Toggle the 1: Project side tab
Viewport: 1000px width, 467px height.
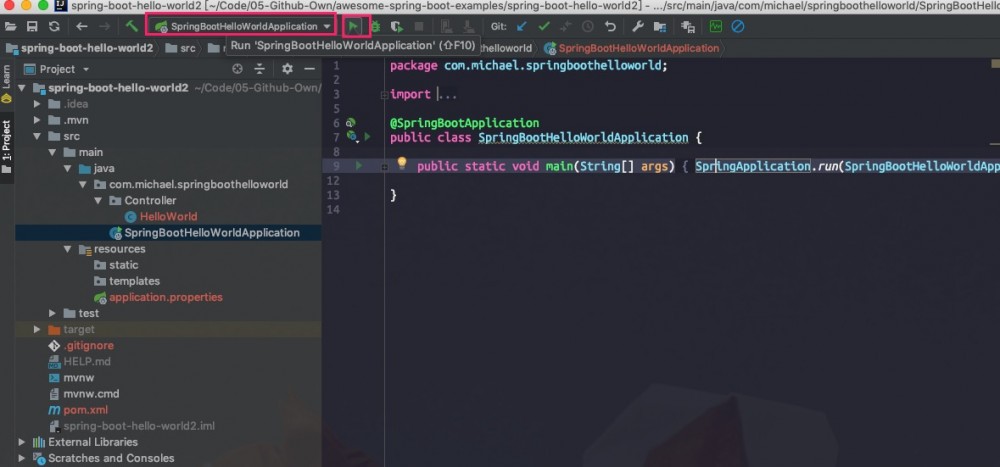tap(6, 147)
